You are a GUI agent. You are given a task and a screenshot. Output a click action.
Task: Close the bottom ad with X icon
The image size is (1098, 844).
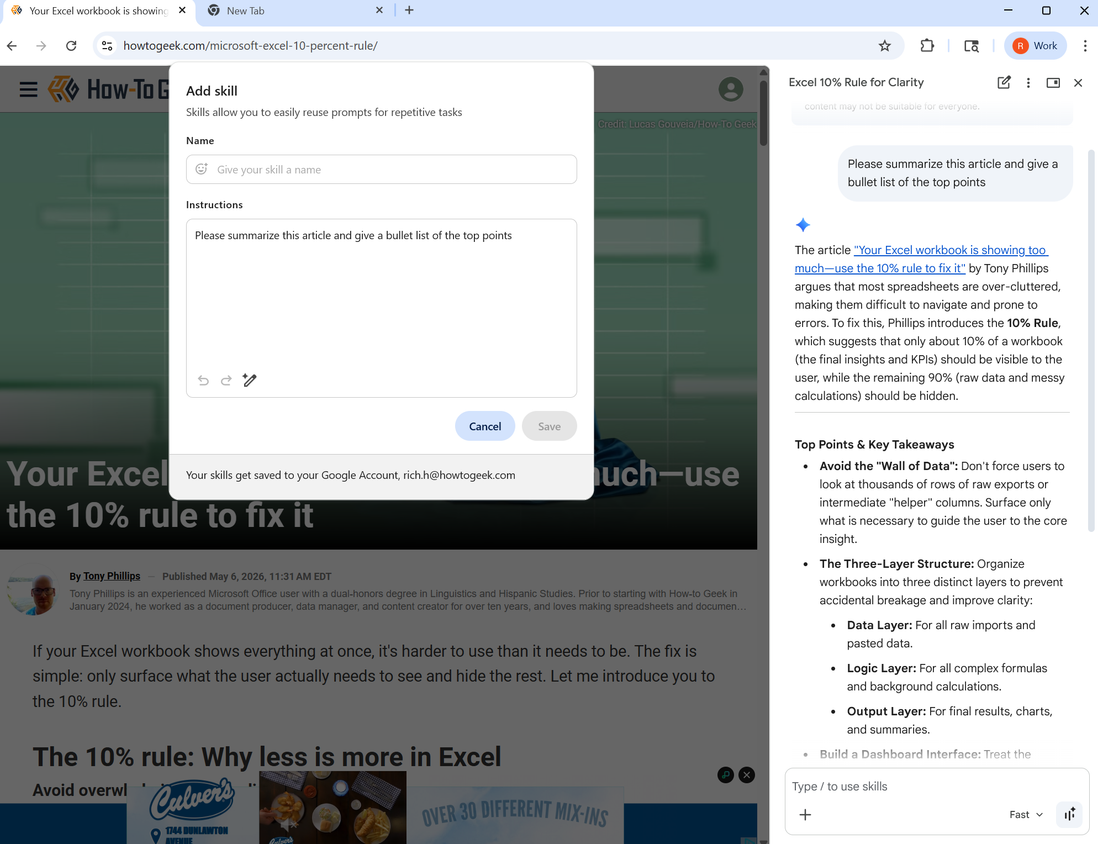(x=746, y=775)
